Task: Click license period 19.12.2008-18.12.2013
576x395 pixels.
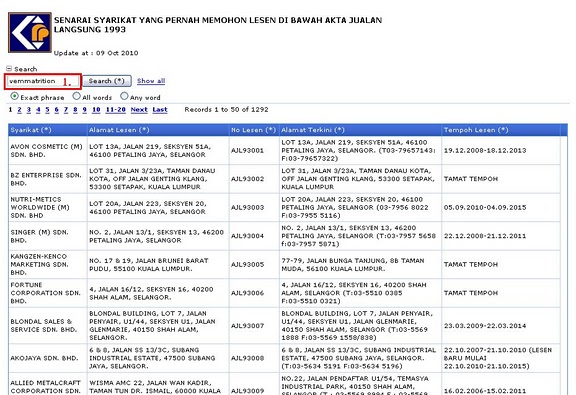Action: [485, 151]
